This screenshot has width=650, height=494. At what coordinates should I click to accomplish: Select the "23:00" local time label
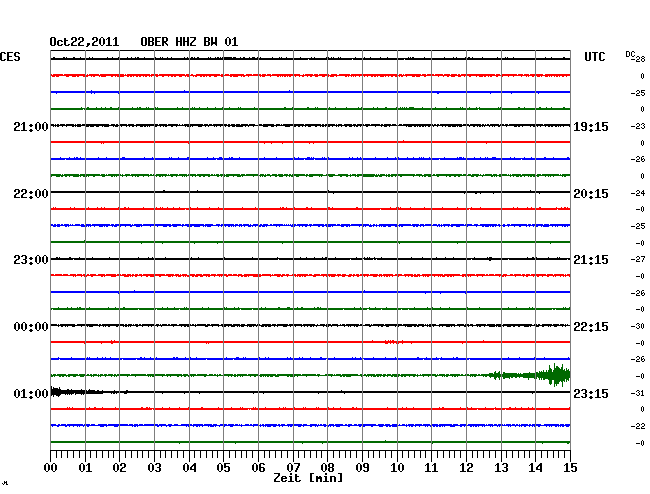point(31,260)
